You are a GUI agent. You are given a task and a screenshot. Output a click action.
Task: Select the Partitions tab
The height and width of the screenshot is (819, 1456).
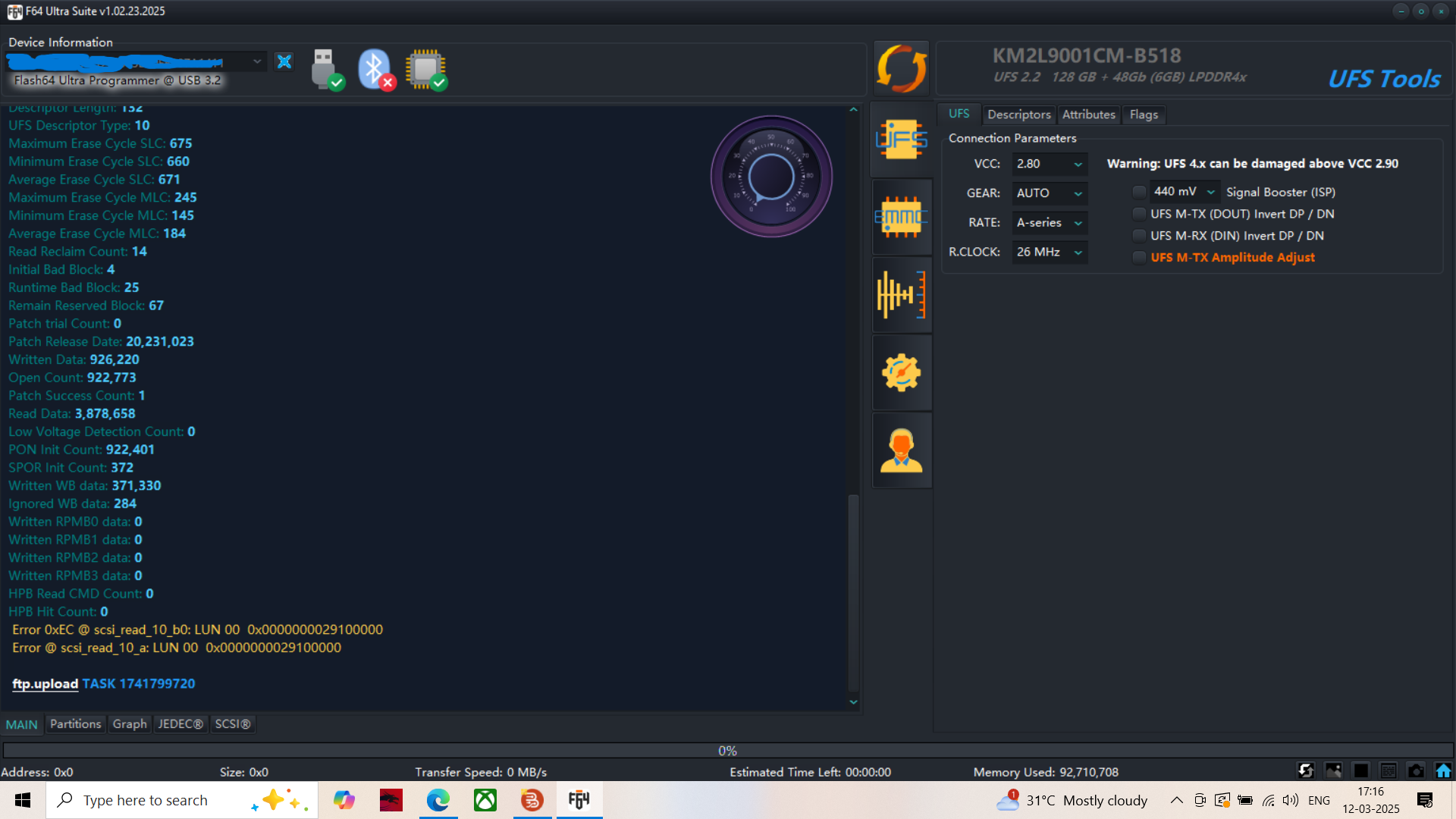pos(76,724)
